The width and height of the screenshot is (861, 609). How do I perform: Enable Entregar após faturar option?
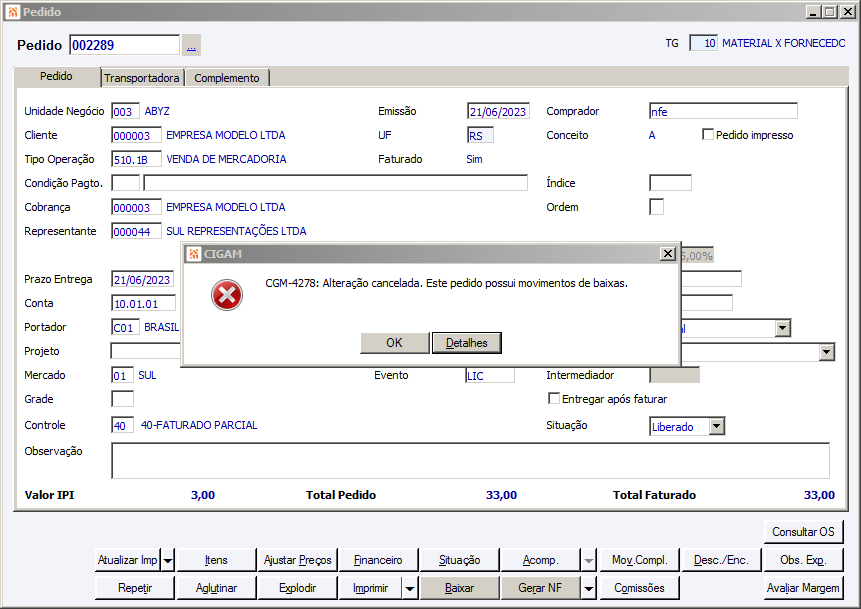click(x=554, y=399)
